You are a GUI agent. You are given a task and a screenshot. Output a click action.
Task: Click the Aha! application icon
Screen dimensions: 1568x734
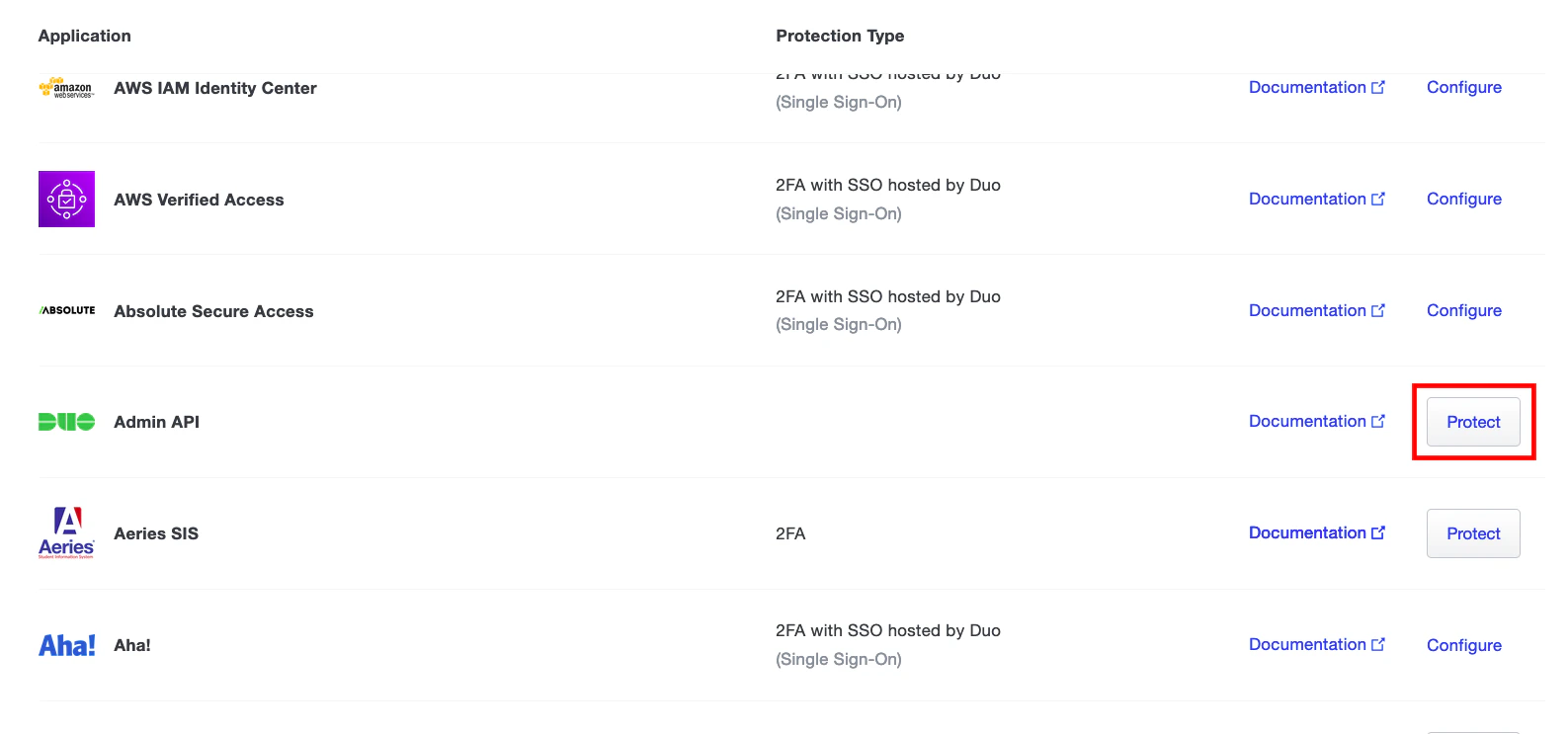(66, 644)
